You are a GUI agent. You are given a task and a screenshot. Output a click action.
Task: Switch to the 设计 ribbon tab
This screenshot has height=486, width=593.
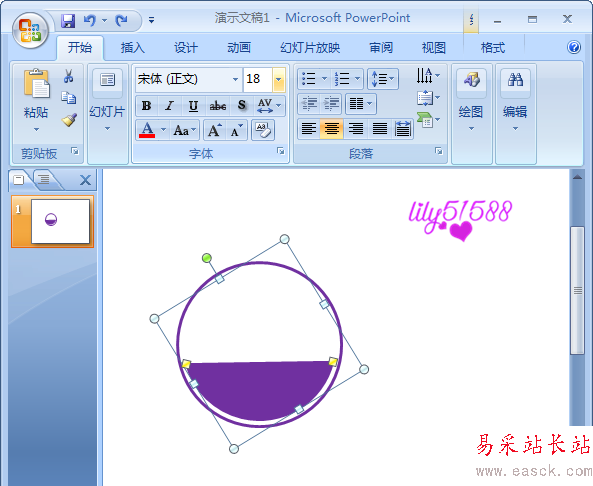pyautogui.click(x=186, y=48)
